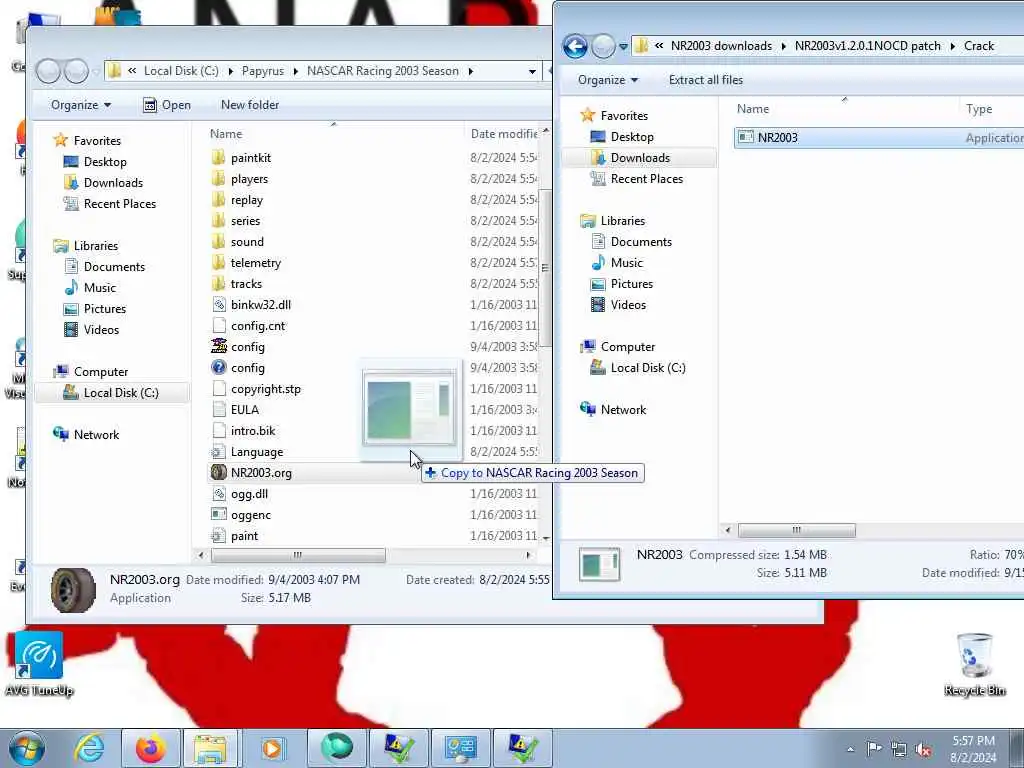Screen dimensions: 1024x768
Task: Open recent pages dropdown in Crack window
Action: (x=623, y=47)
